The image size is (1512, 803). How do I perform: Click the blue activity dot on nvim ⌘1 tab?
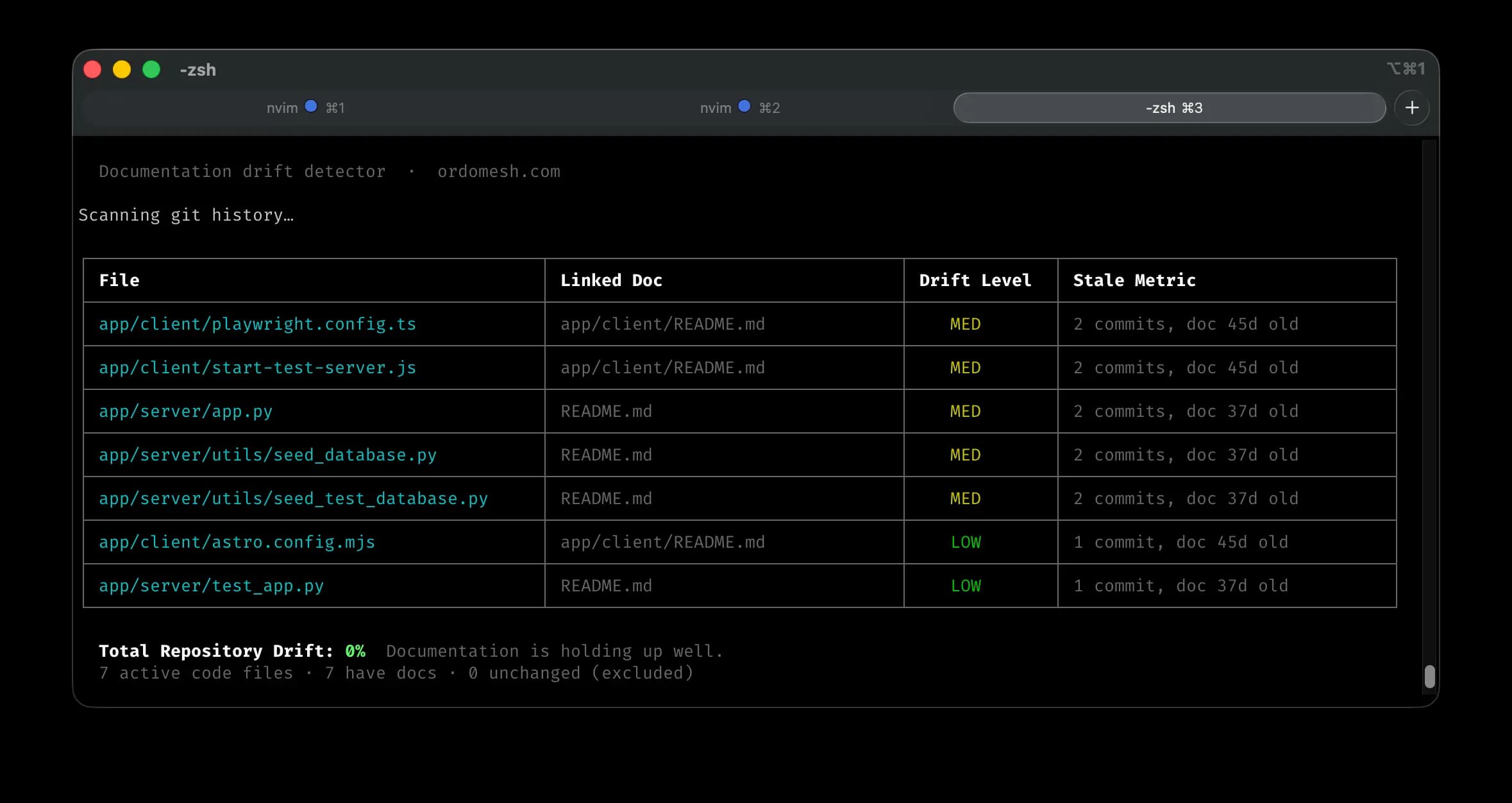(311, 106)
